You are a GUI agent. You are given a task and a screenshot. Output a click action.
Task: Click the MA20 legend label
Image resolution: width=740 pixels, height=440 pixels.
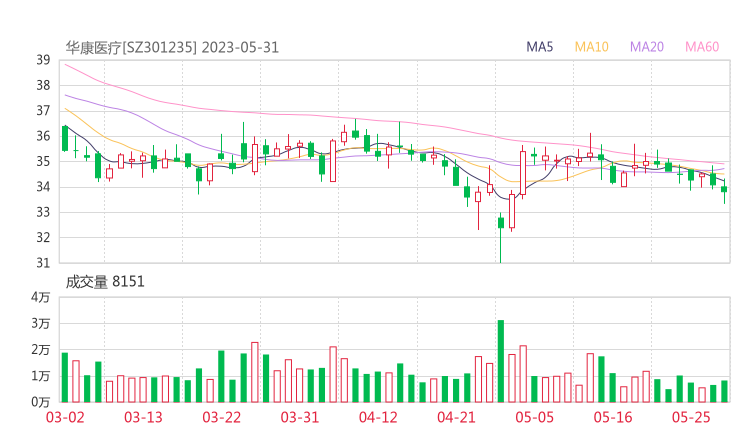click(647, 47)
